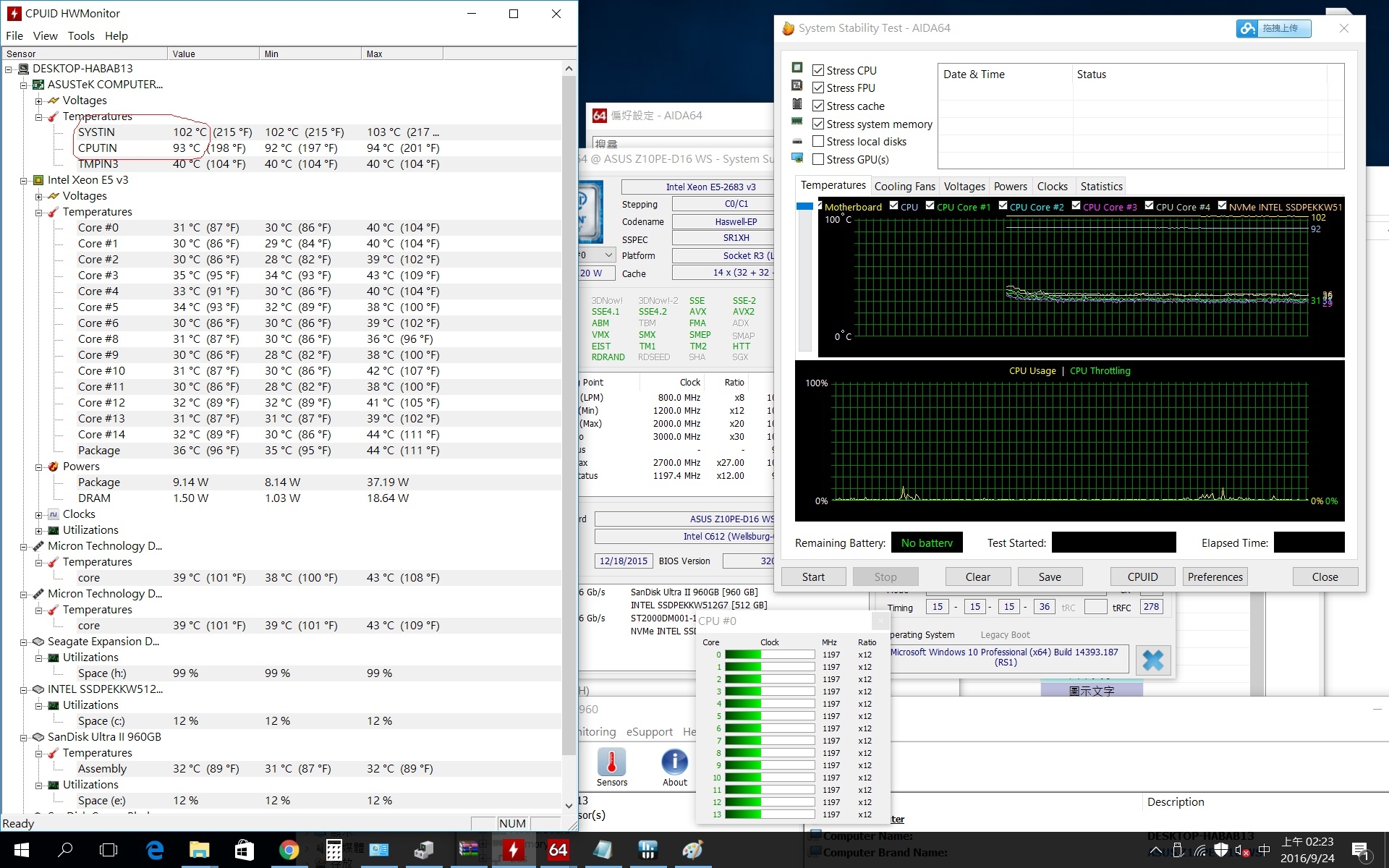Toggle Stress system memory checkbox

pyautogui.click(x=818, y=124)
